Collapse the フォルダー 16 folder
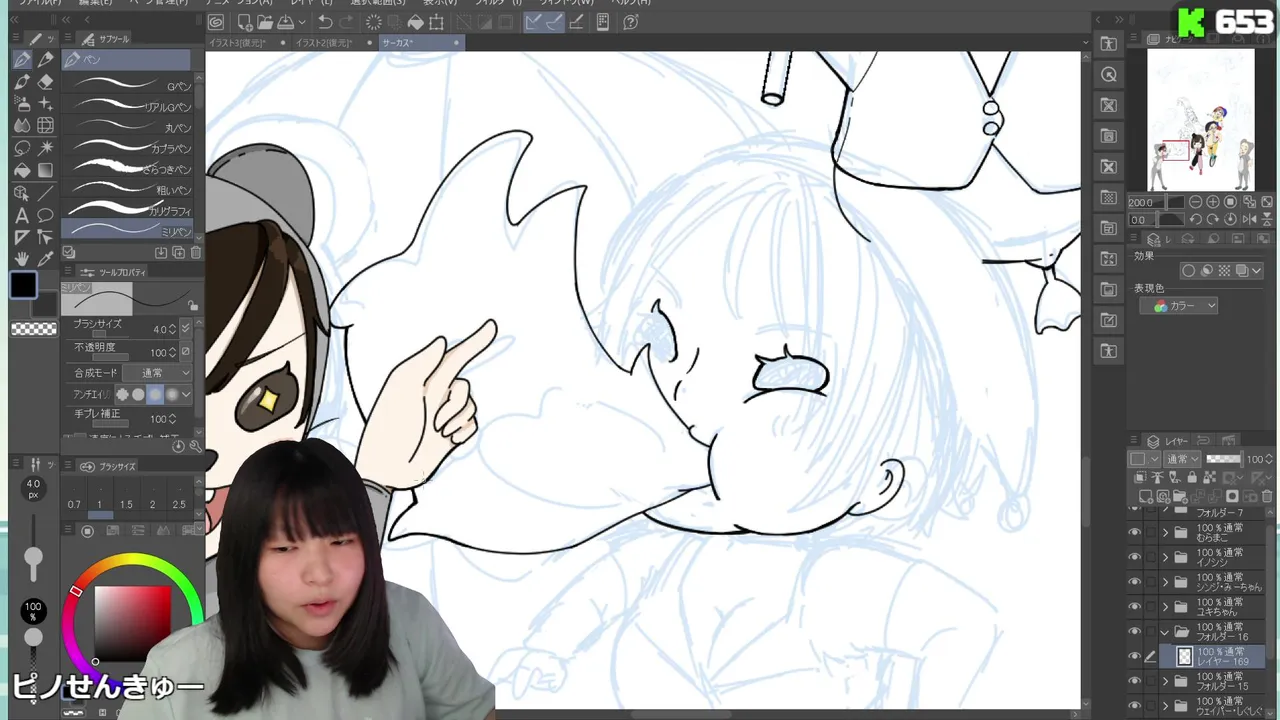1280x720 pixels. pyautogui.click(x=1165, y=631)
